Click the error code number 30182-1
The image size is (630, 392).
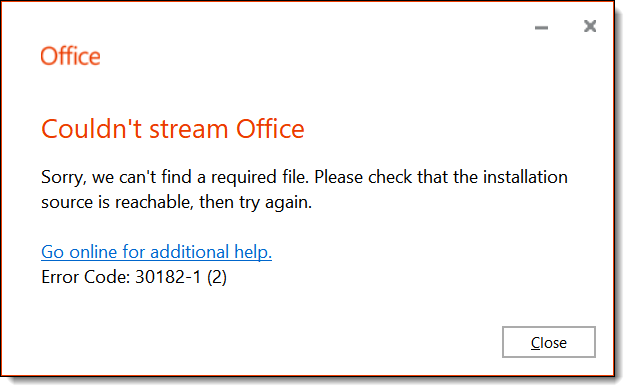tap(168, 277)
